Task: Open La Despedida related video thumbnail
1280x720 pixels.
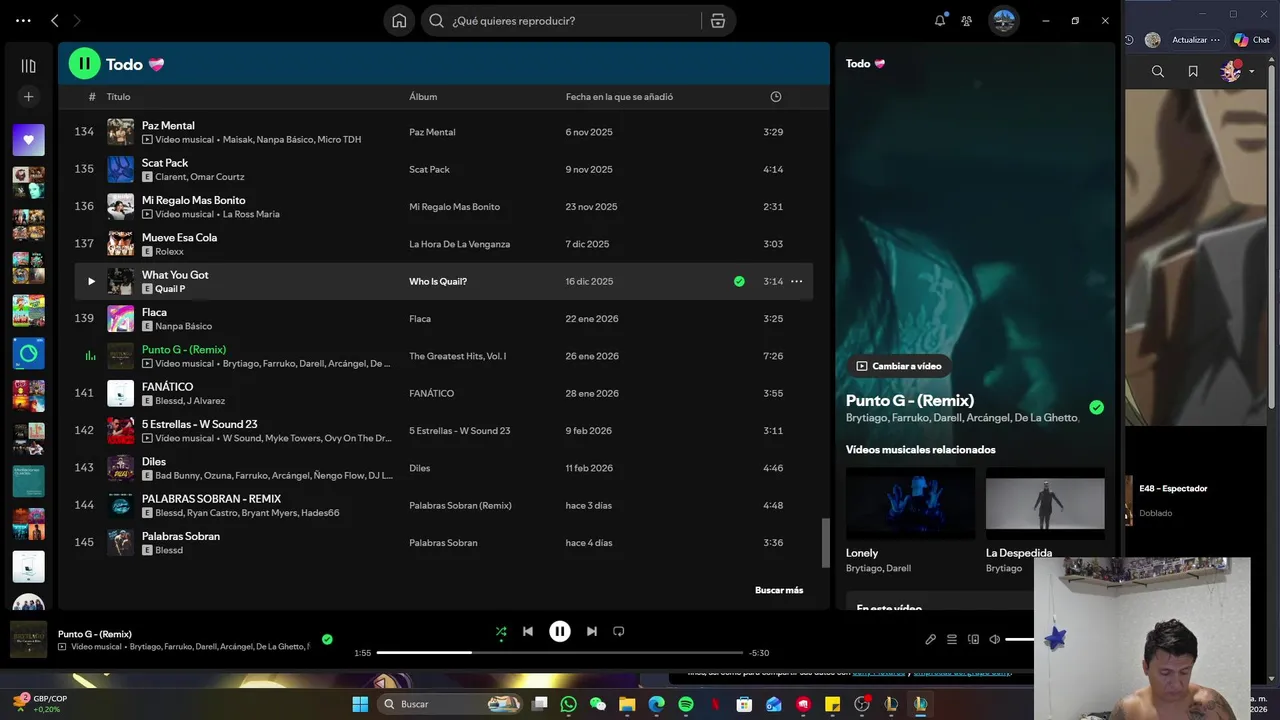Action: [x=1045, y=503]
